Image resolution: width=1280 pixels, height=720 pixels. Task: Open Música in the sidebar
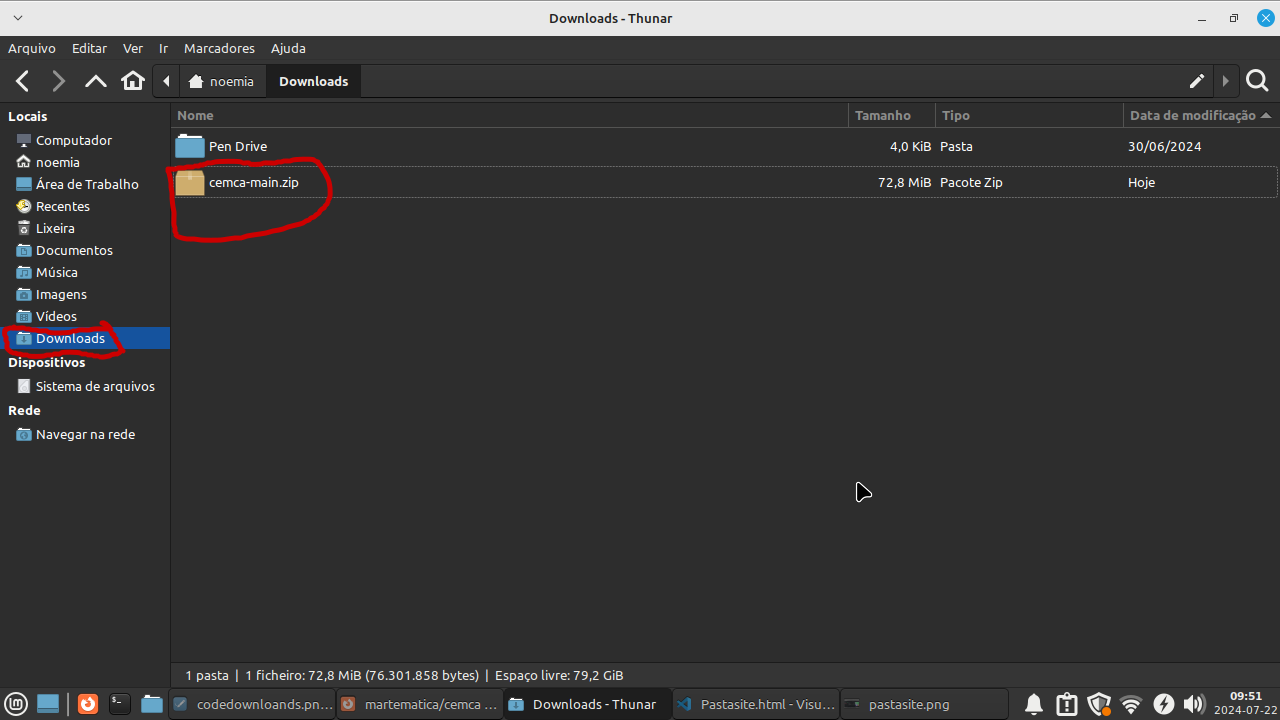tap(85, 272)
